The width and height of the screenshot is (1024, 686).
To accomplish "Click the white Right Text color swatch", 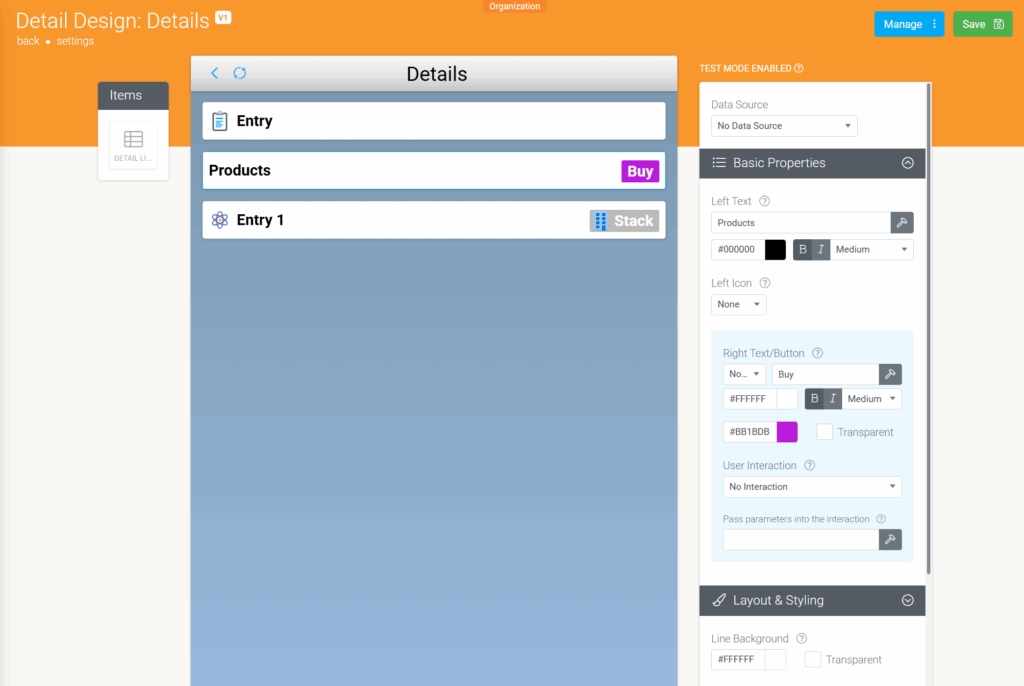I will (x=787, y=399).
